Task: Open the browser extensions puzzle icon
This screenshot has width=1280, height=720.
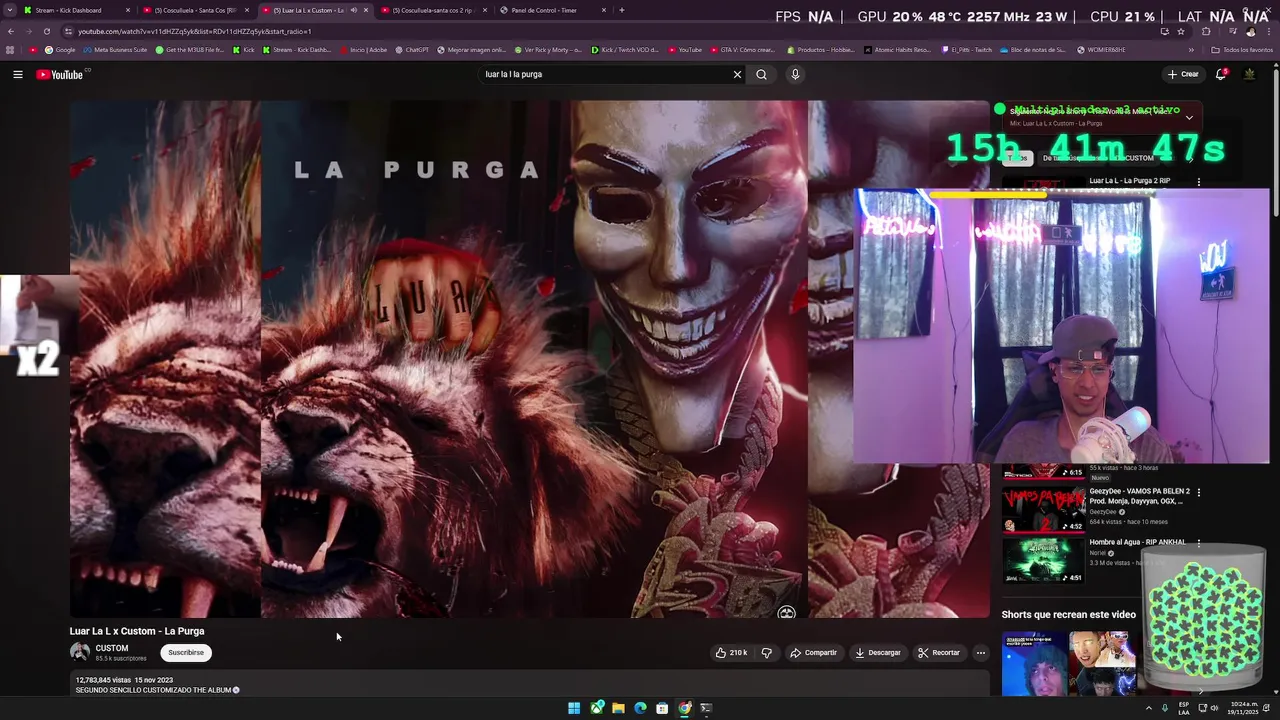Action: click(x=1206, y=31)
